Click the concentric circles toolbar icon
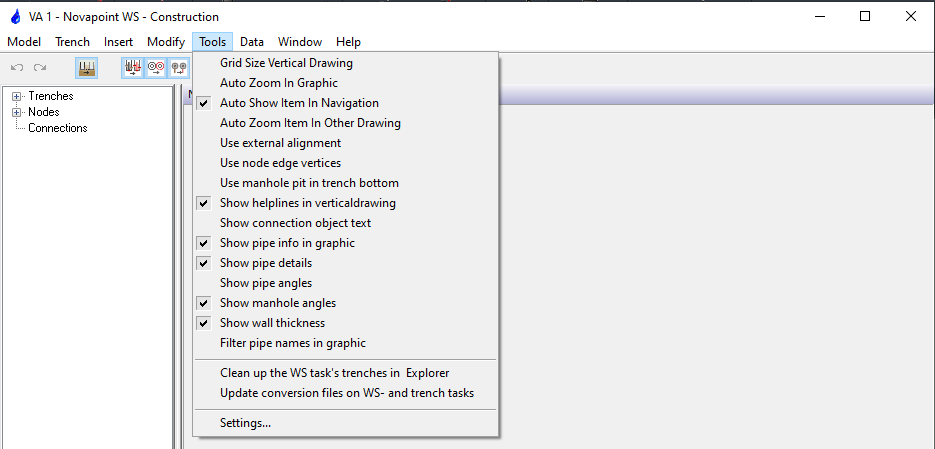The width and height of the screenshot is (935, 449). pos(156,68)
